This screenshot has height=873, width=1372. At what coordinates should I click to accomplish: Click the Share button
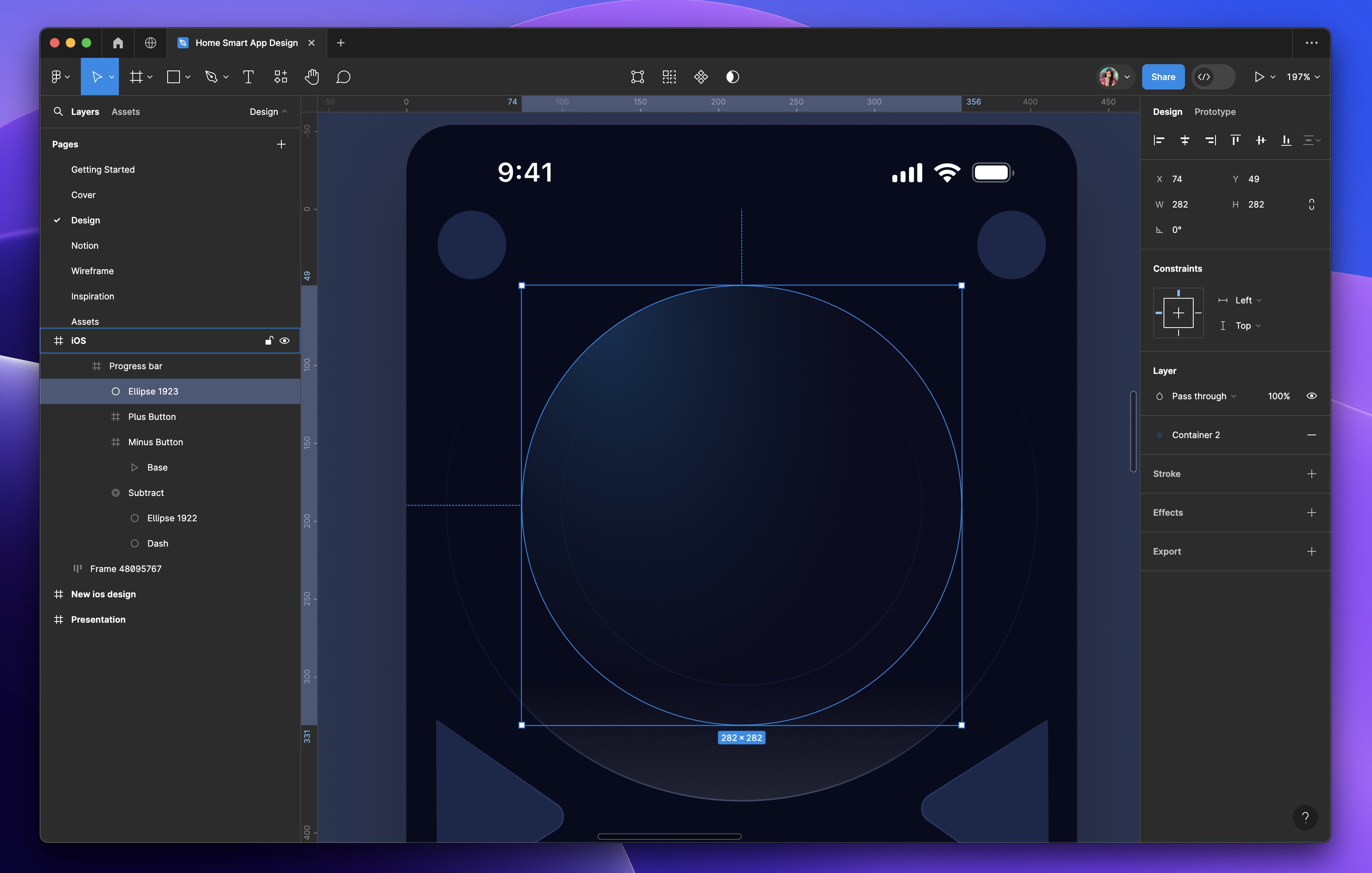1163,76
